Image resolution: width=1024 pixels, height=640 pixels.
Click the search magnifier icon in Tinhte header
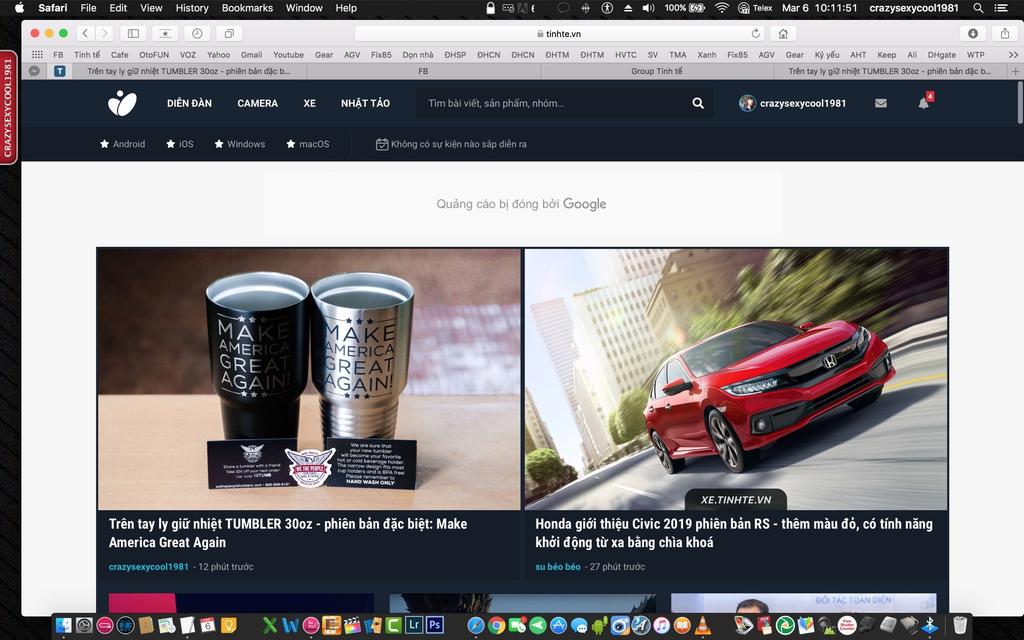click(698, 103)
